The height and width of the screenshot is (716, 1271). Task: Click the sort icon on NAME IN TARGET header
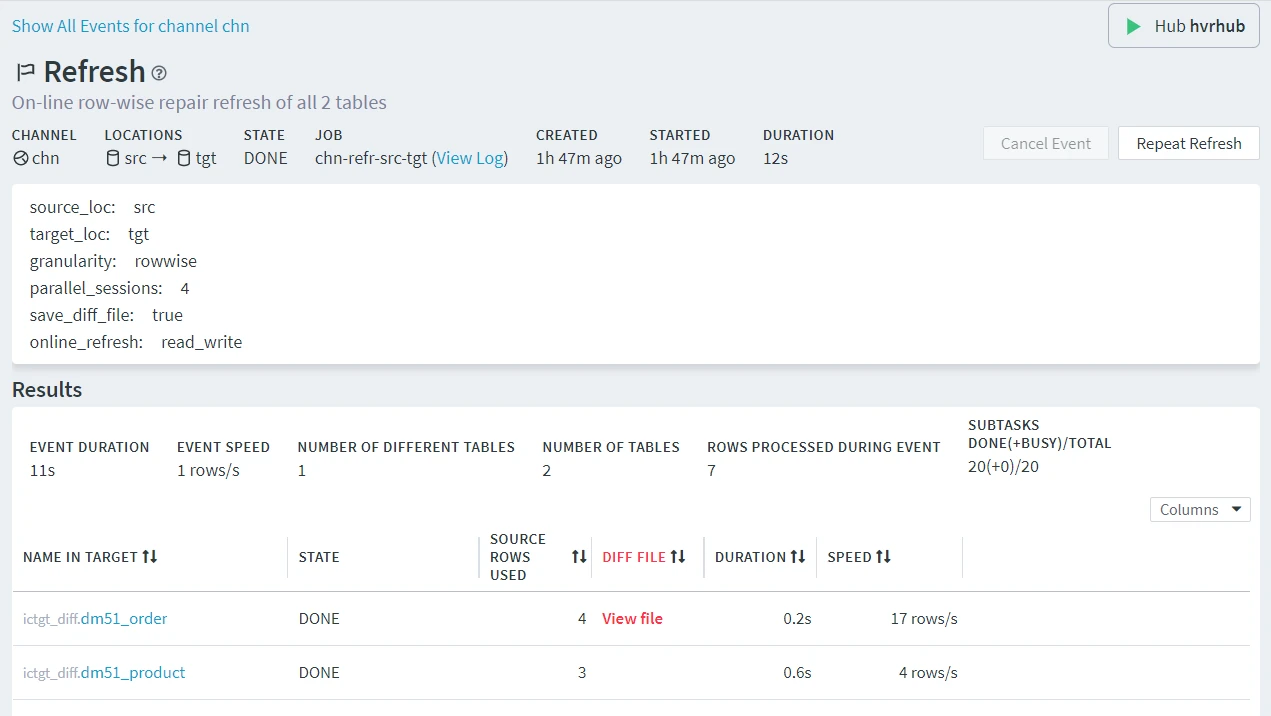(x=151, y=556)
